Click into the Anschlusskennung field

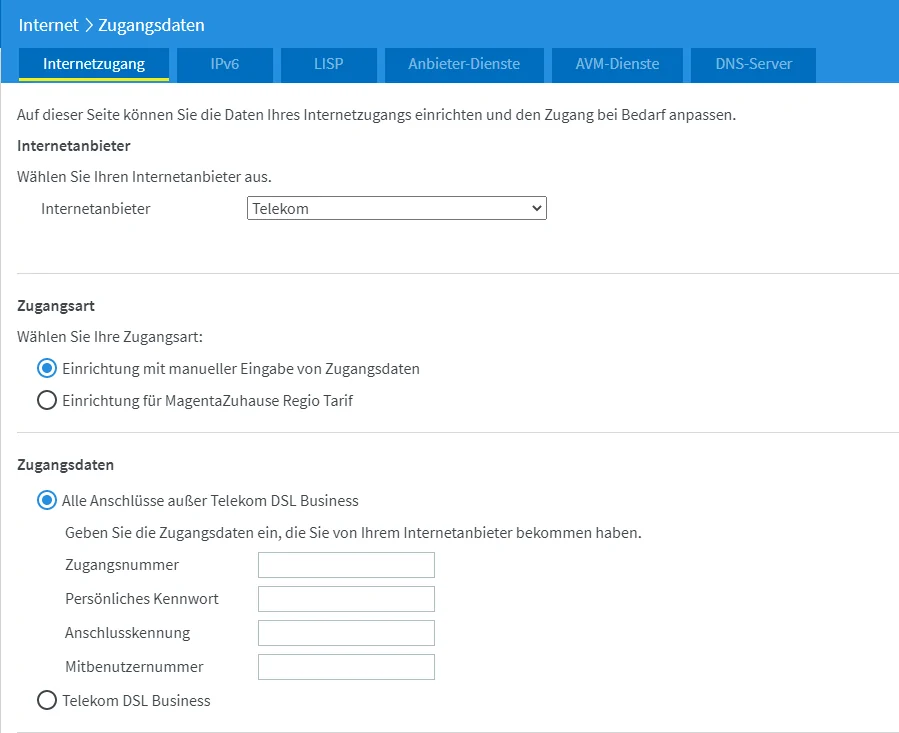346,633
